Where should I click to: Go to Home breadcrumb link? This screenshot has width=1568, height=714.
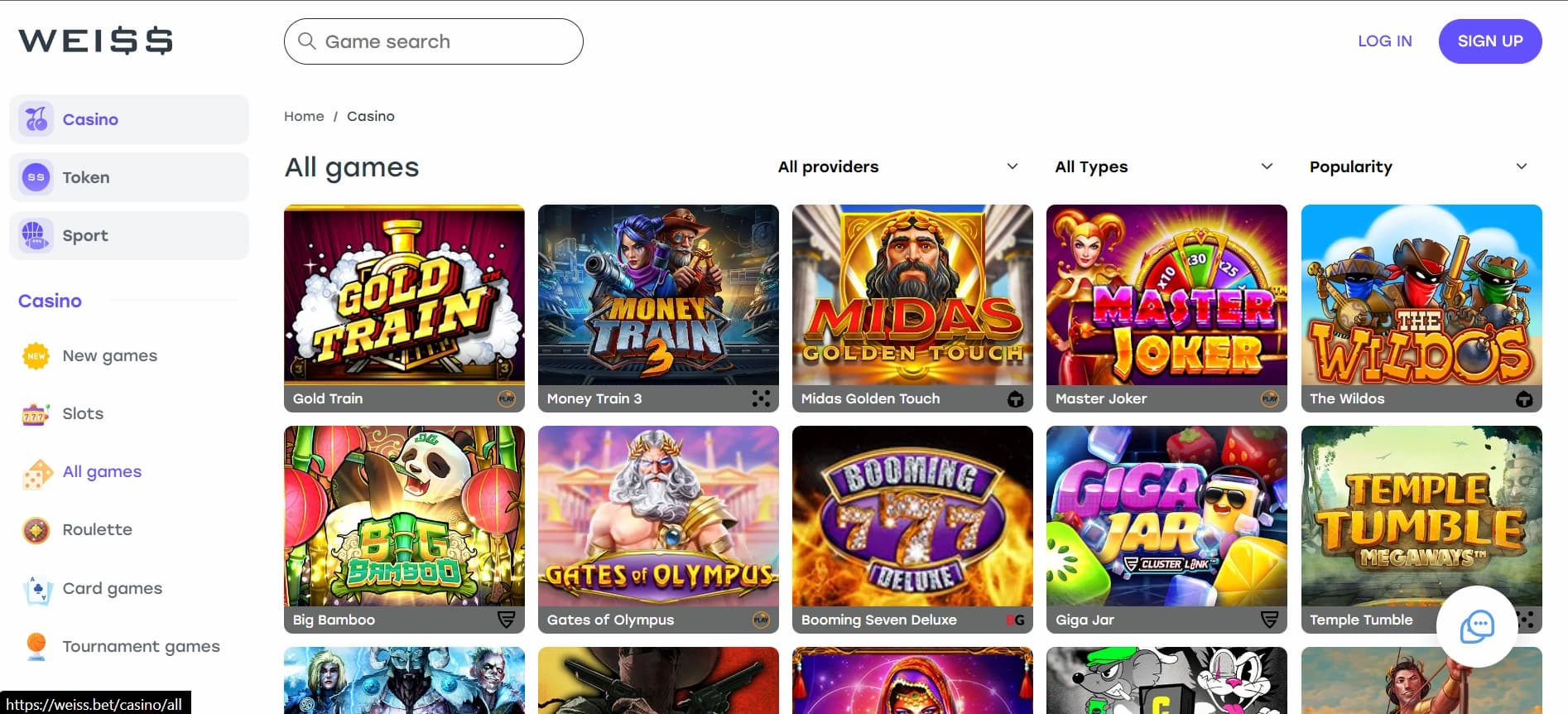pyautogui.click(x=304, y=117)
